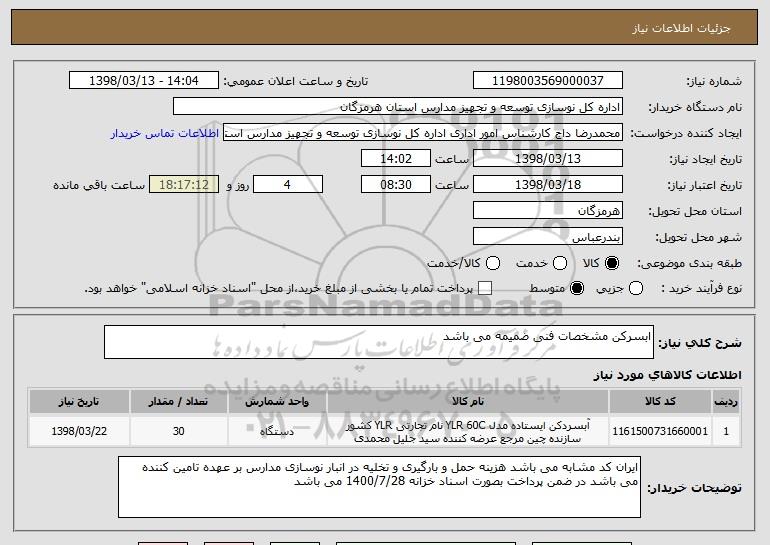Click the remaining days field showing 4
The width and height of the screenshot is (770, 545).
click(x=288, y=185)
